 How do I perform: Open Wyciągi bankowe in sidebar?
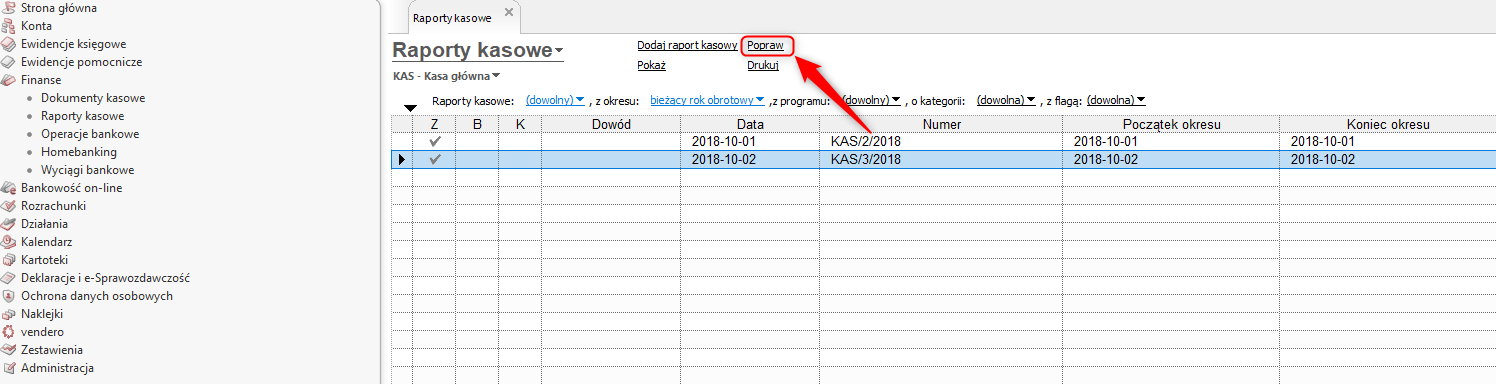(88, 170)
